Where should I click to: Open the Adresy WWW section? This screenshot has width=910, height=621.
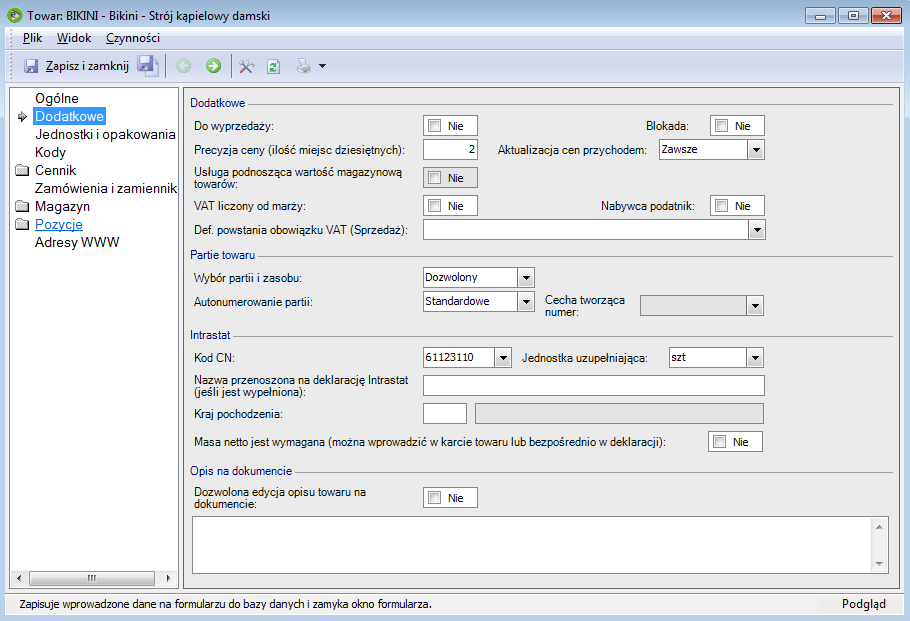pos(77,242)
